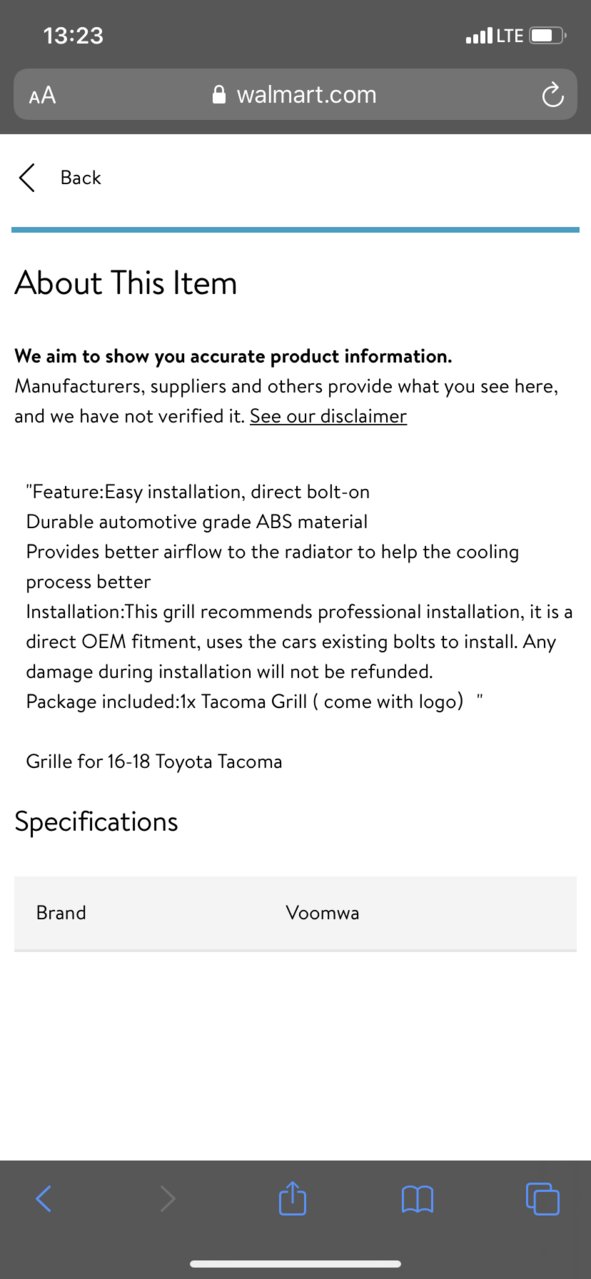
Task: Tap the Grille for 16-18 Toyota Tacoma text
Action: 154,762
